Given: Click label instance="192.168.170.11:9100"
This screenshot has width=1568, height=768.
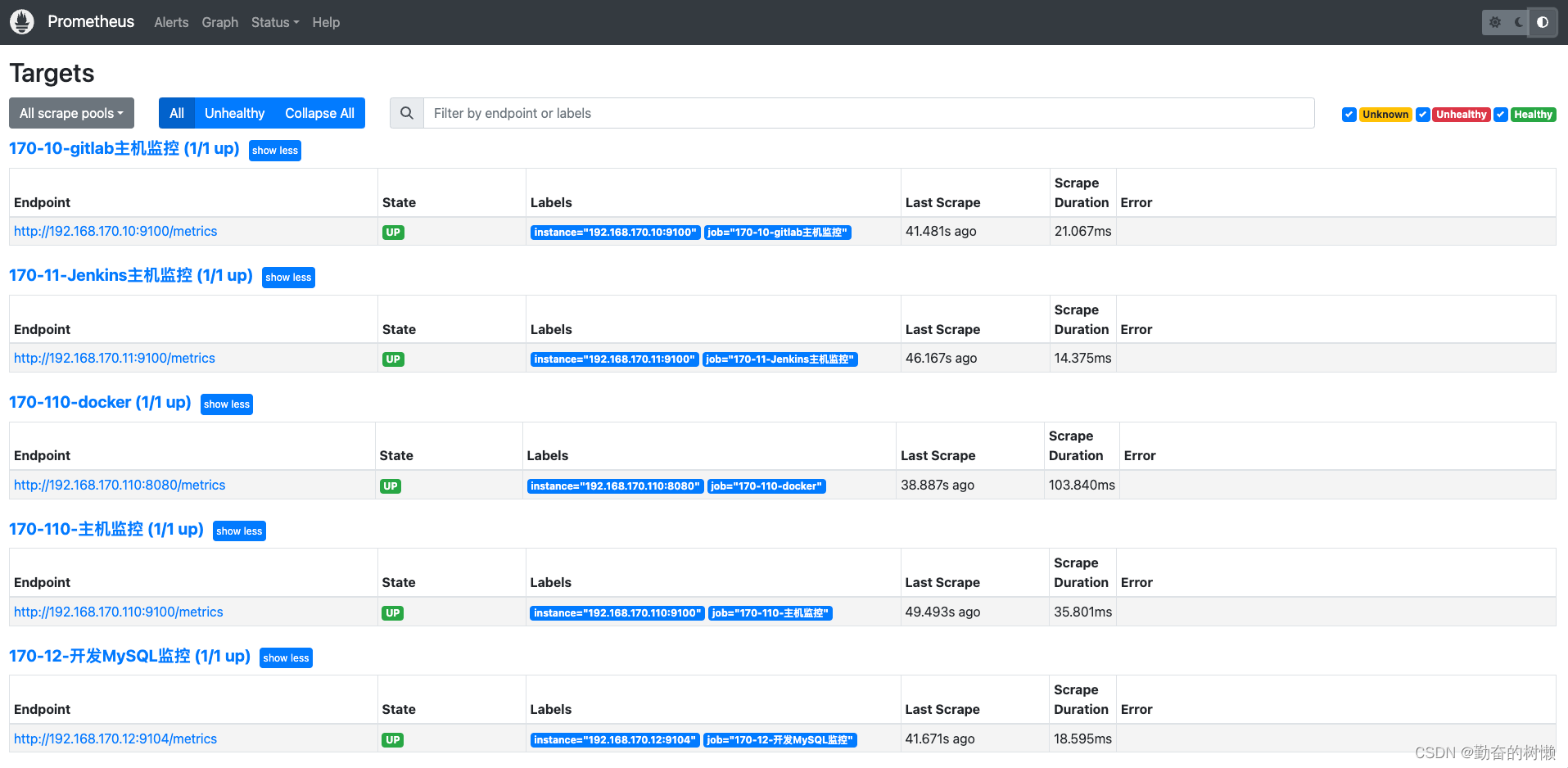Looking at the screenshot, I should pyautogui.click(x=615, y=359).
